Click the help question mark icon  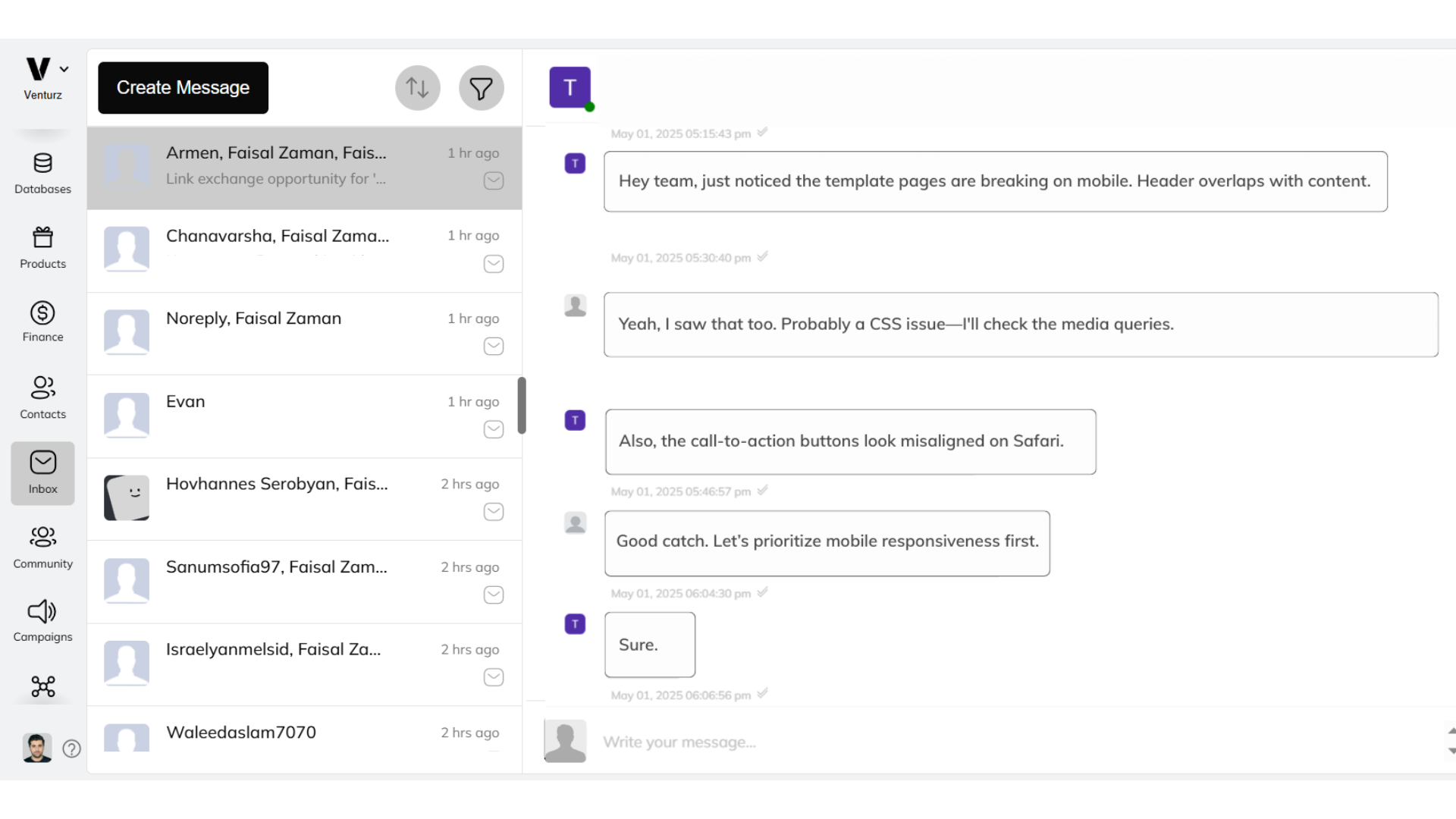(72, 748)
